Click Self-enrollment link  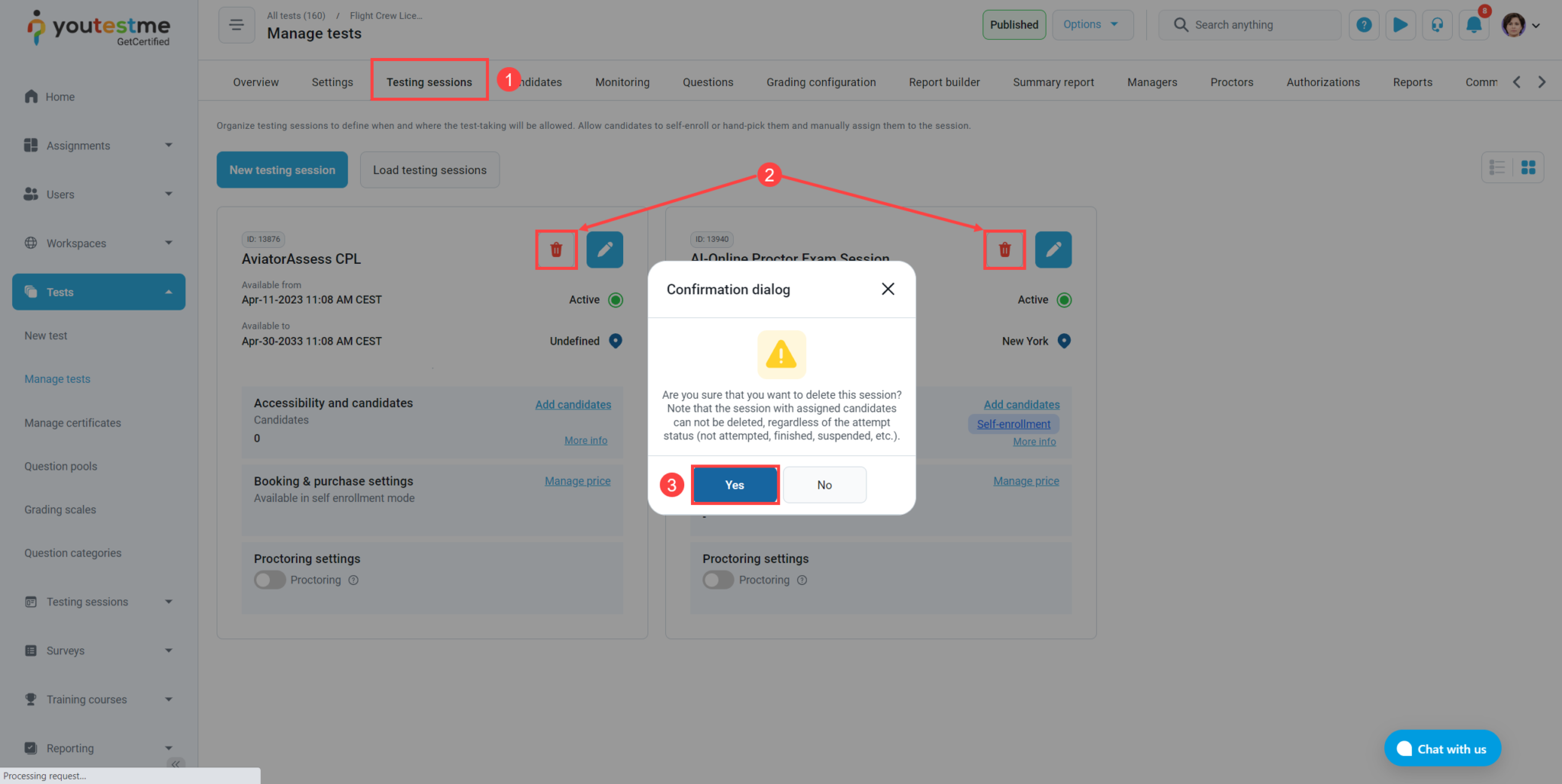(x=1014, y=424)
